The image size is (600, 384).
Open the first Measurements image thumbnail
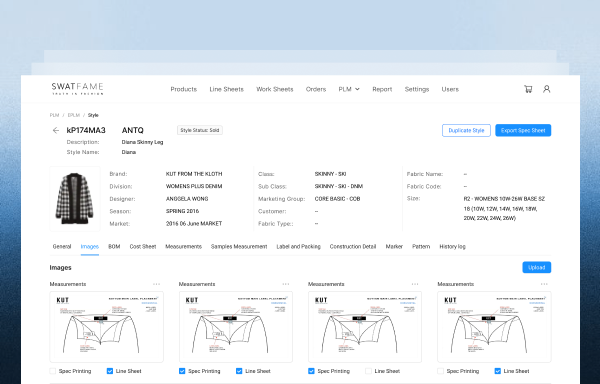tap(106, 327)
